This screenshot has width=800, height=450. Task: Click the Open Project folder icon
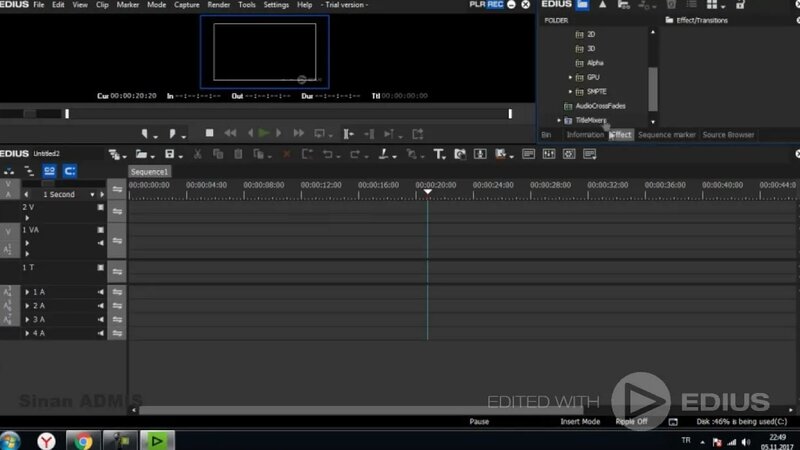coord(141,154)
